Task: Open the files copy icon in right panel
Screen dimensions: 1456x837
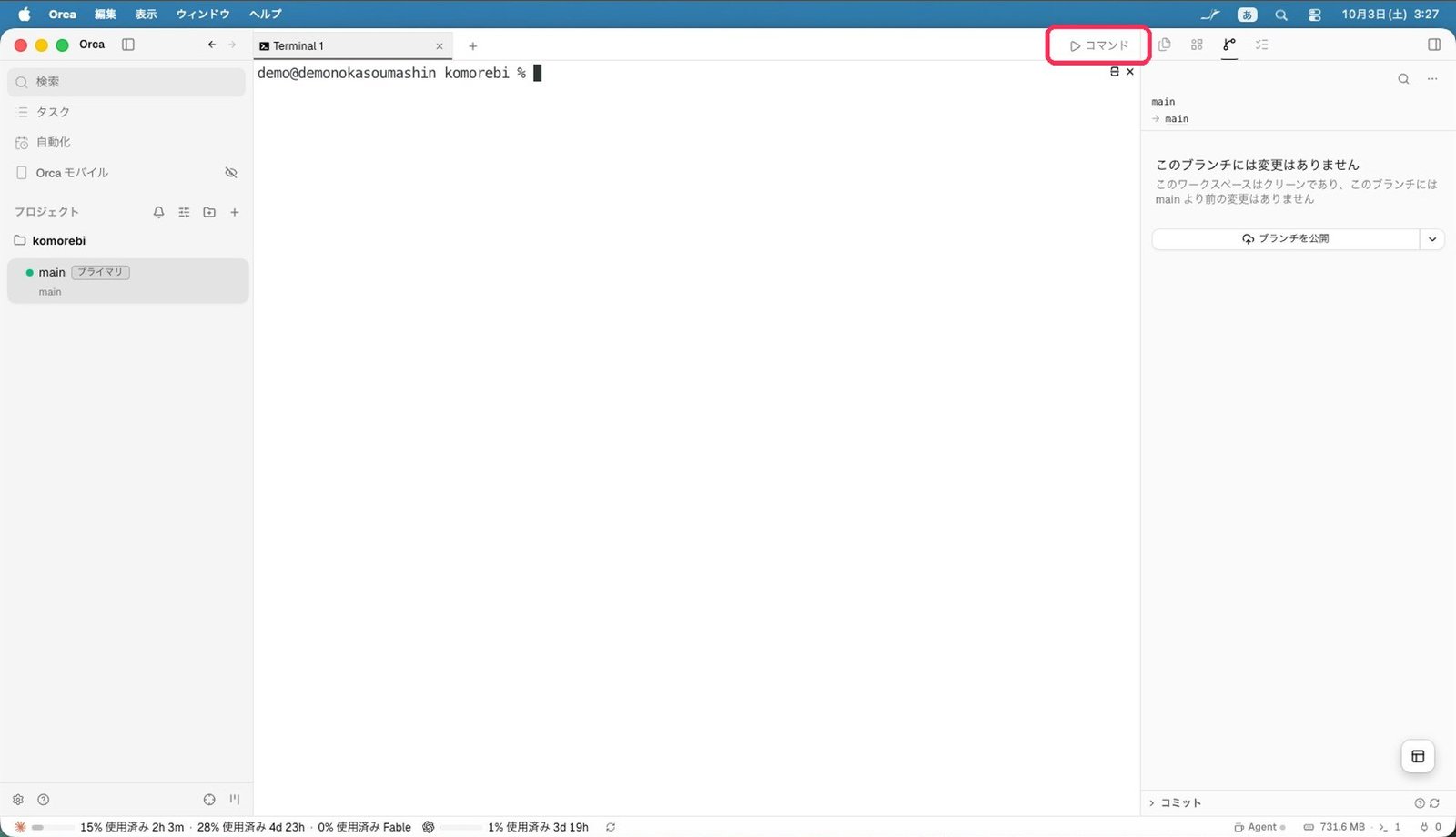Action: tap(1165, 45)
